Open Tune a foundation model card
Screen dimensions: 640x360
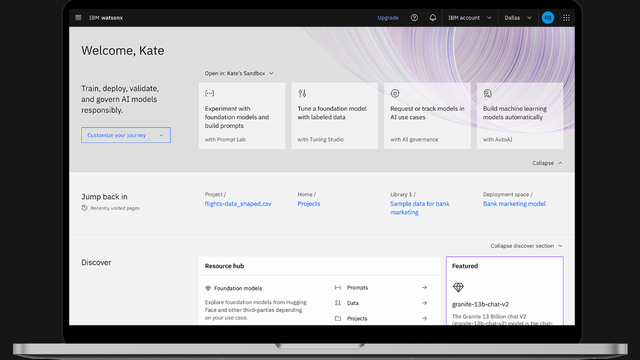335,116
